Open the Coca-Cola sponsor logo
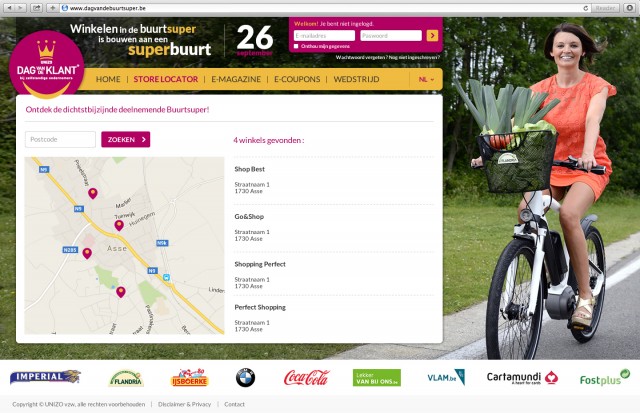 tap(307, 377)
